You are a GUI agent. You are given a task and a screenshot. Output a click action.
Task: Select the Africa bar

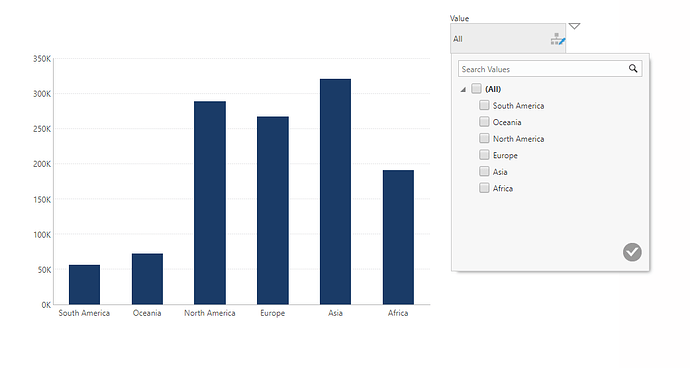pos(398,237)
